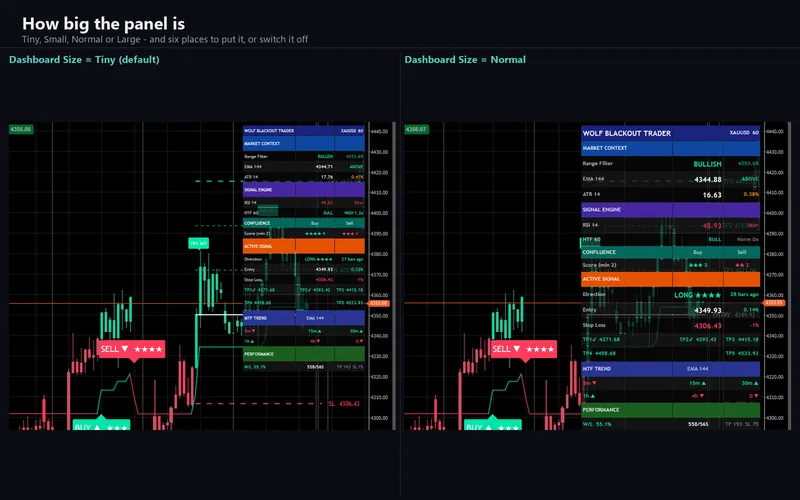This screenshot has width=800, height=500.
Task: Click '28 bars ago' in Normal panel
Action: click(744, 294)
